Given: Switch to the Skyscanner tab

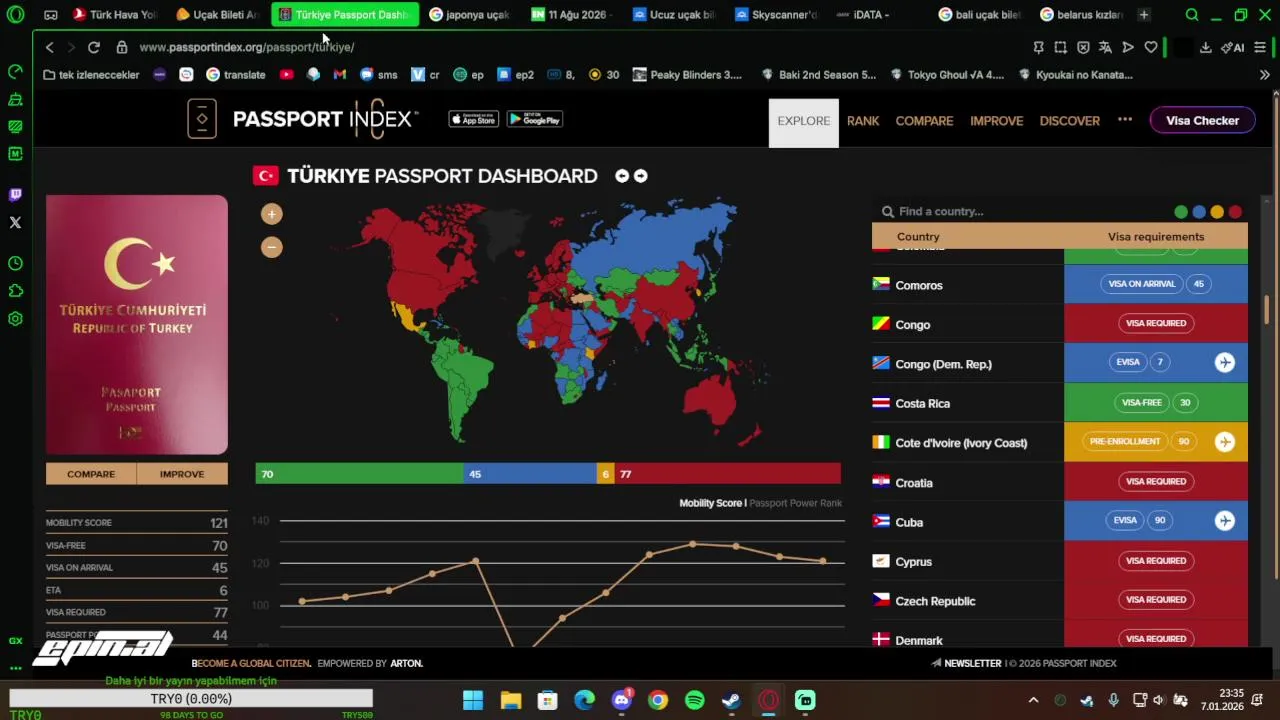Looking at the screenshot, I should click(x=776, y=15).
